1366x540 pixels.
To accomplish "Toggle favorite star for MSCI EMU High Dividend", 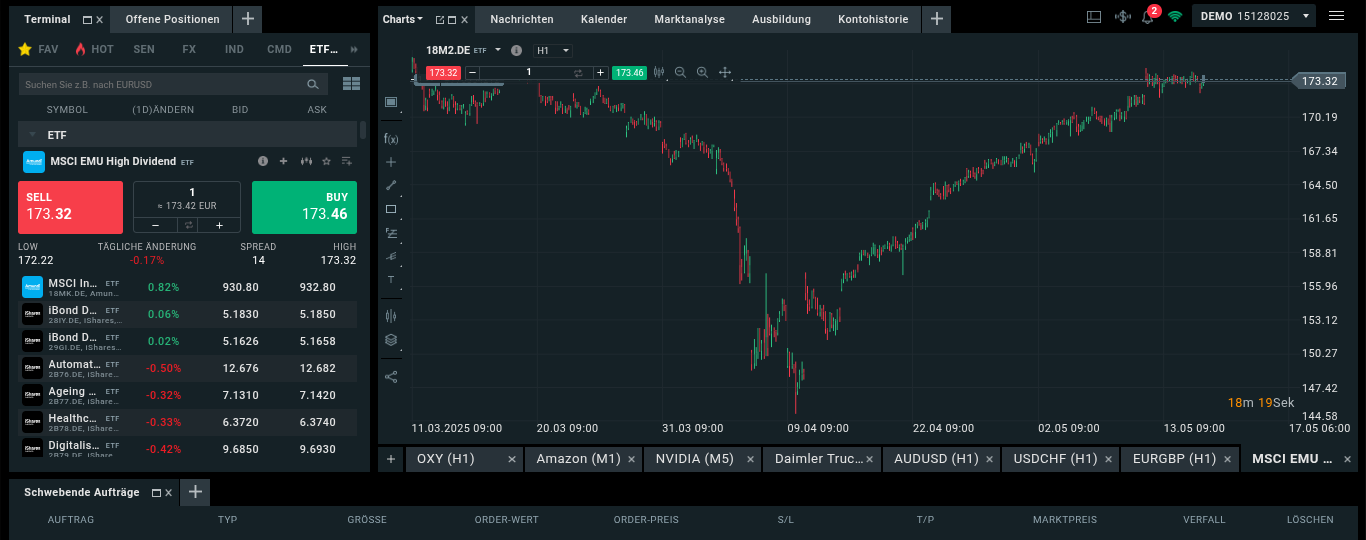I will [326, 161].
